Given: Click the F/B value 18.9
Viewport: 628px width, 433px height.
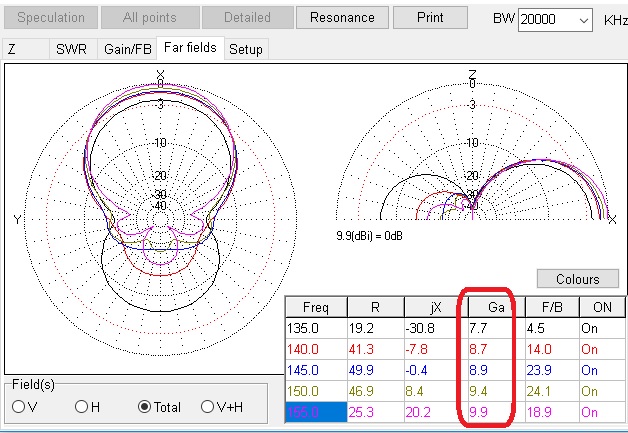Looking at the screenshot, I should pos(552,412).
